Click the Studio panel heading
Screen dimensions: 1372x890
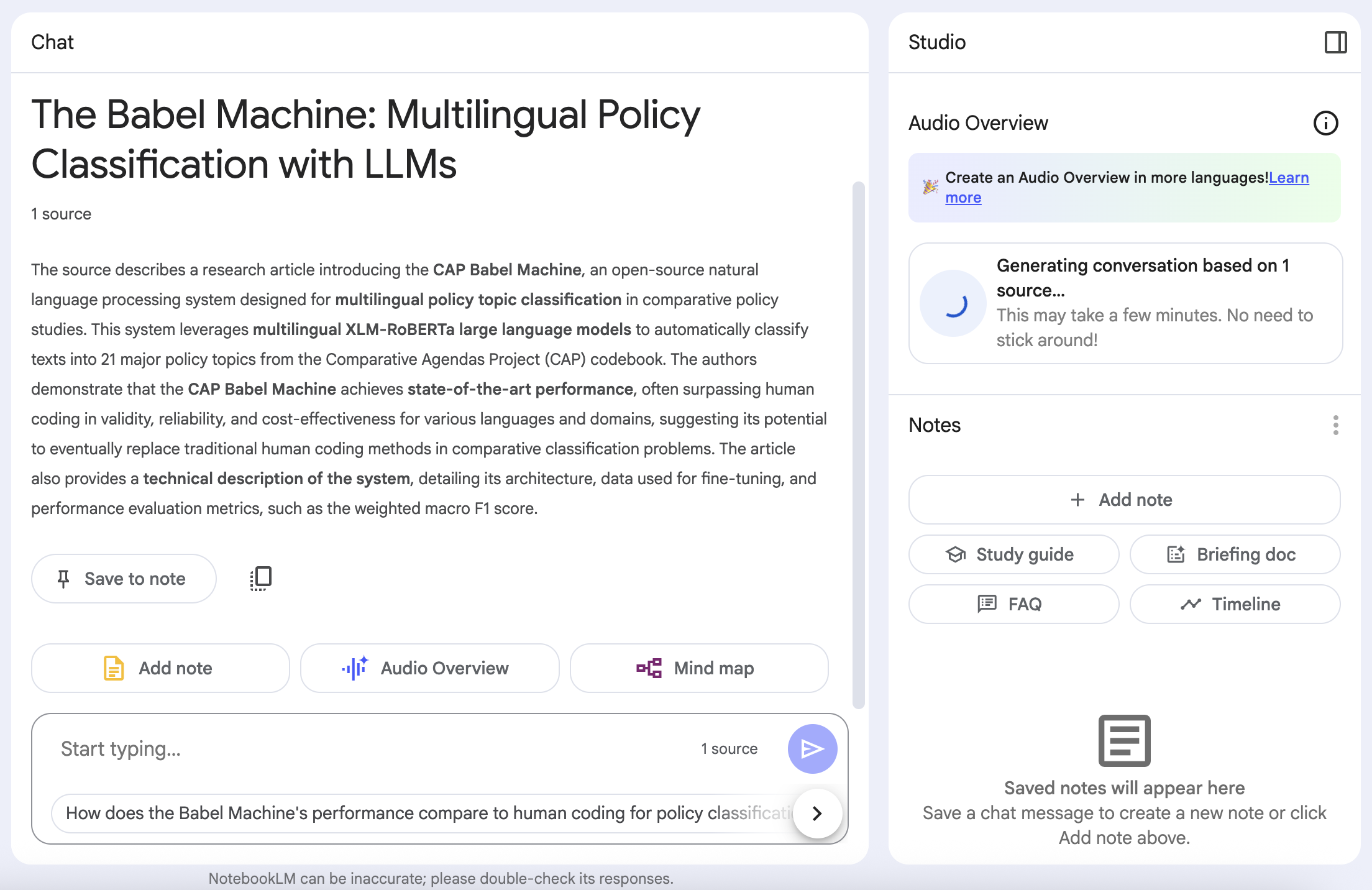(937, 42)
